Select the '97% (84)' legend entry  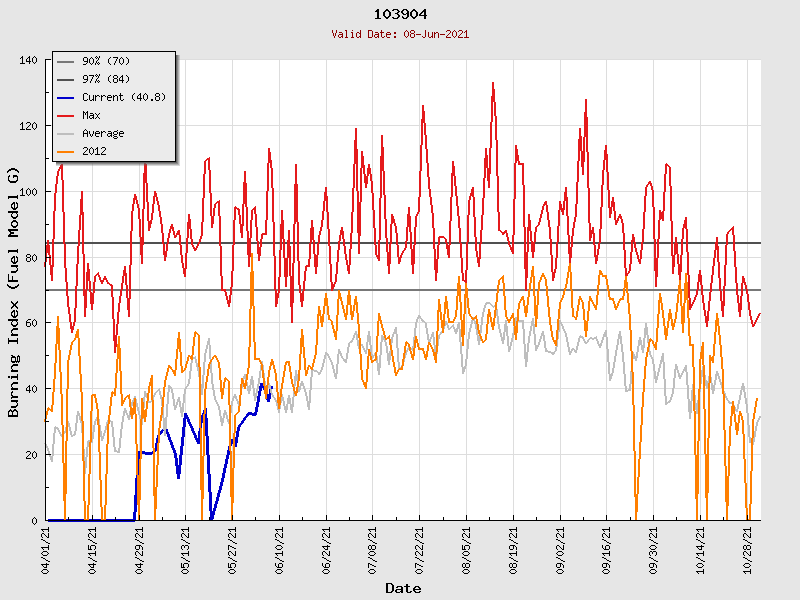click(106, 80)
